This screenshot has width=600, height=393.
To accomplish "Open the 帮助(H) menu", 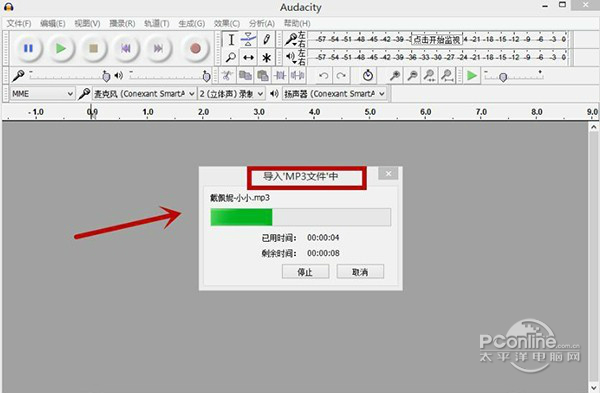I will coord(297,24).
